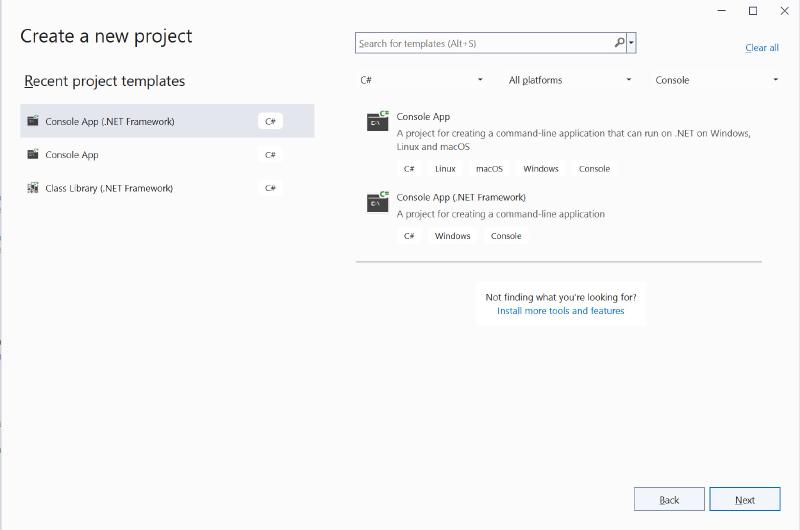The width and height of the screenshot is (800, 530).
Task: Click the recent Console App icon
Action: pos(33,154)
